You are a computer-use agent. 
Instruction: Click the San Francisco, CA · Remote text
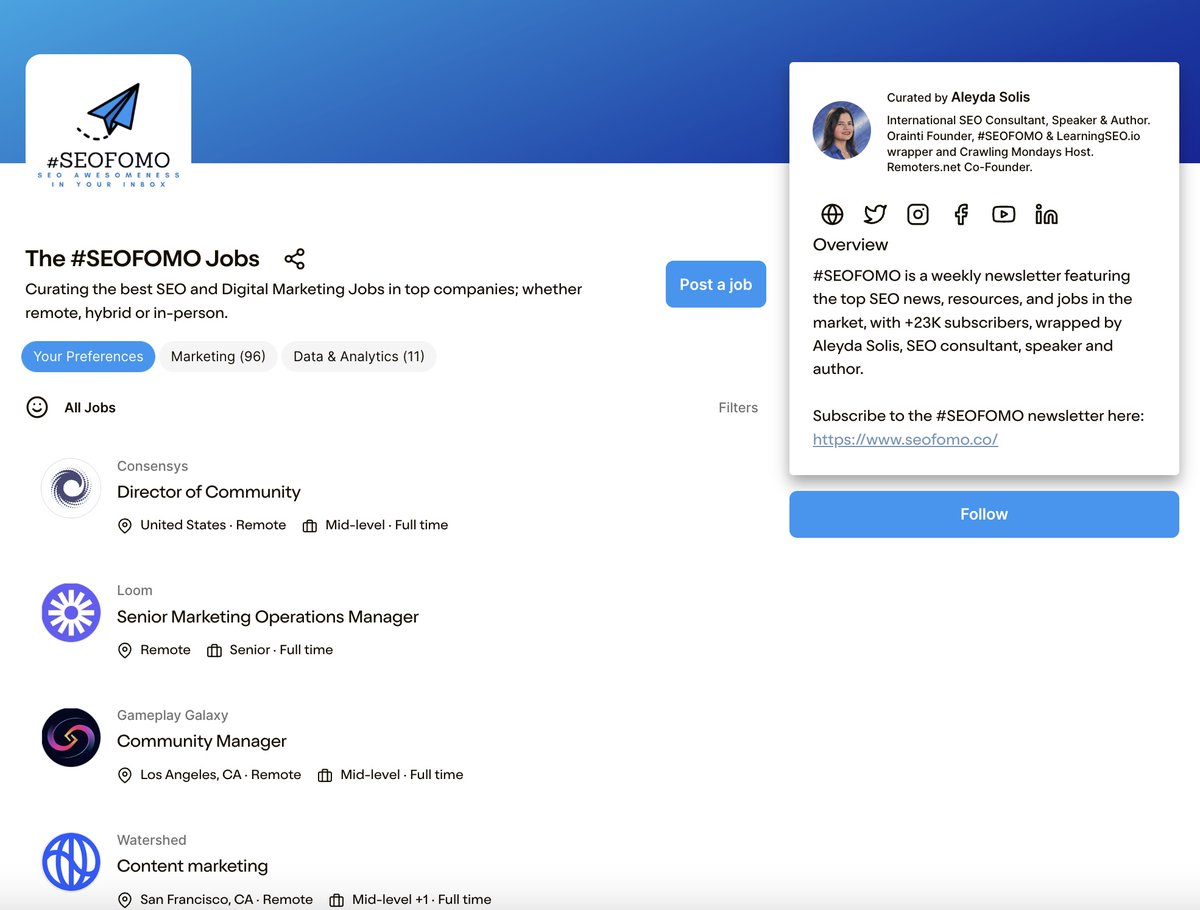[x=226, y=900]
